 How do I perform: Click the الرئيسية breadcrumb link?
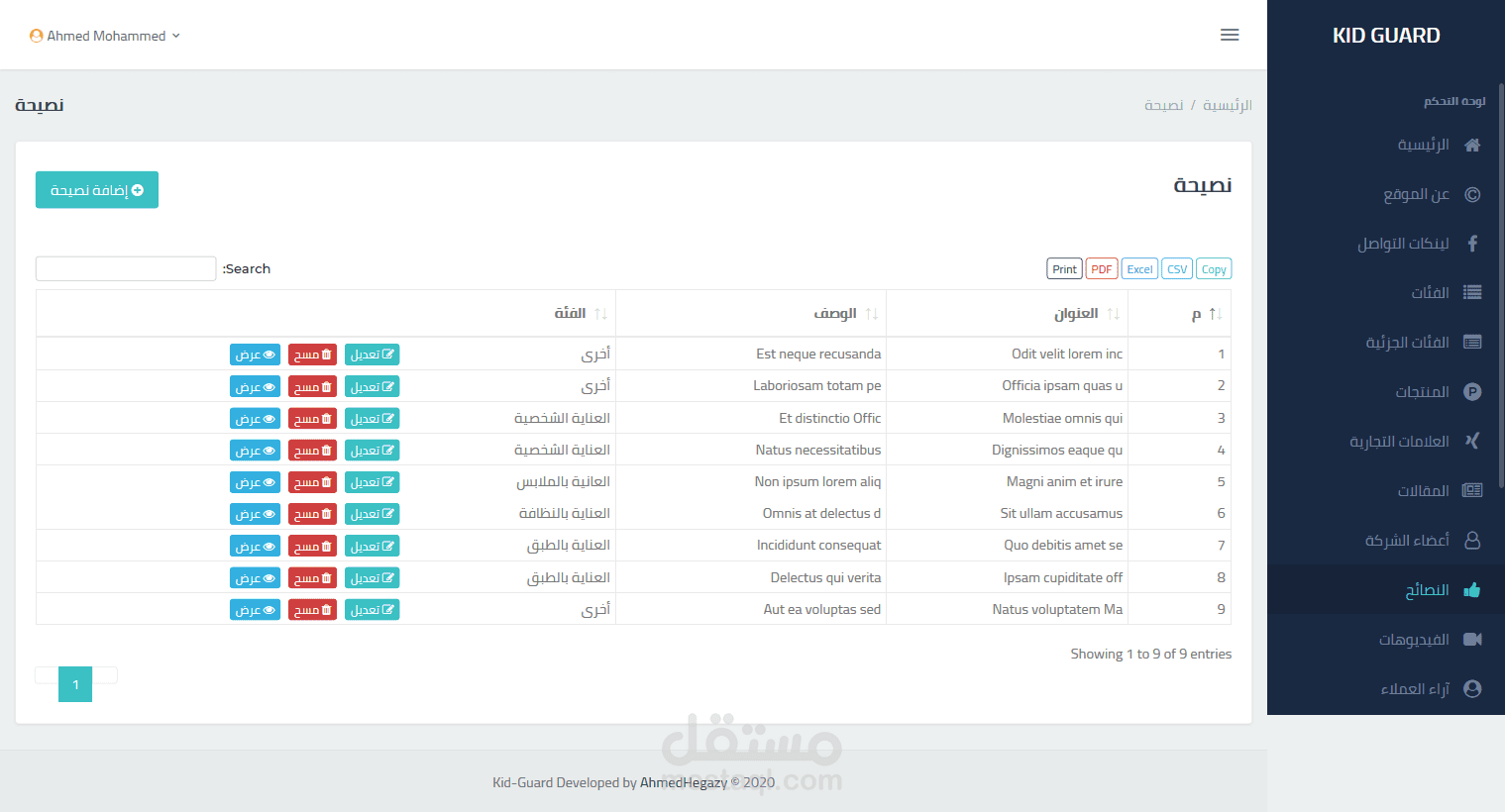click(1228, 105)
